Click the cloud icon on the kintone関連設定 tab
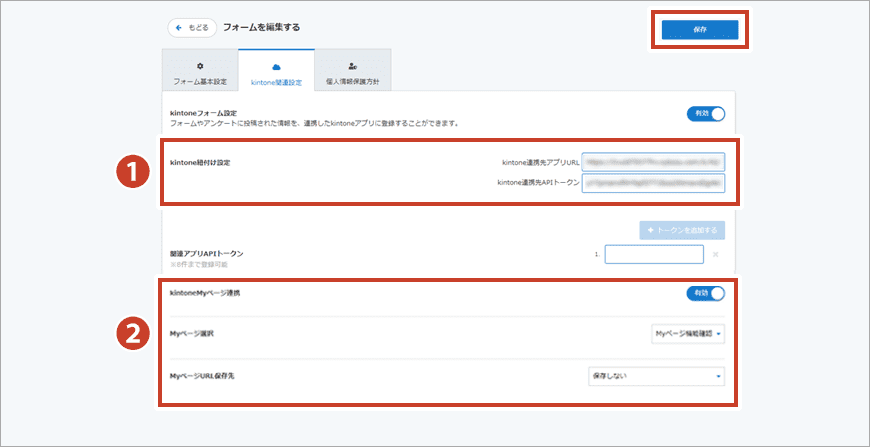The height and width of the screenshot is (447, 870). pos(276,65)
